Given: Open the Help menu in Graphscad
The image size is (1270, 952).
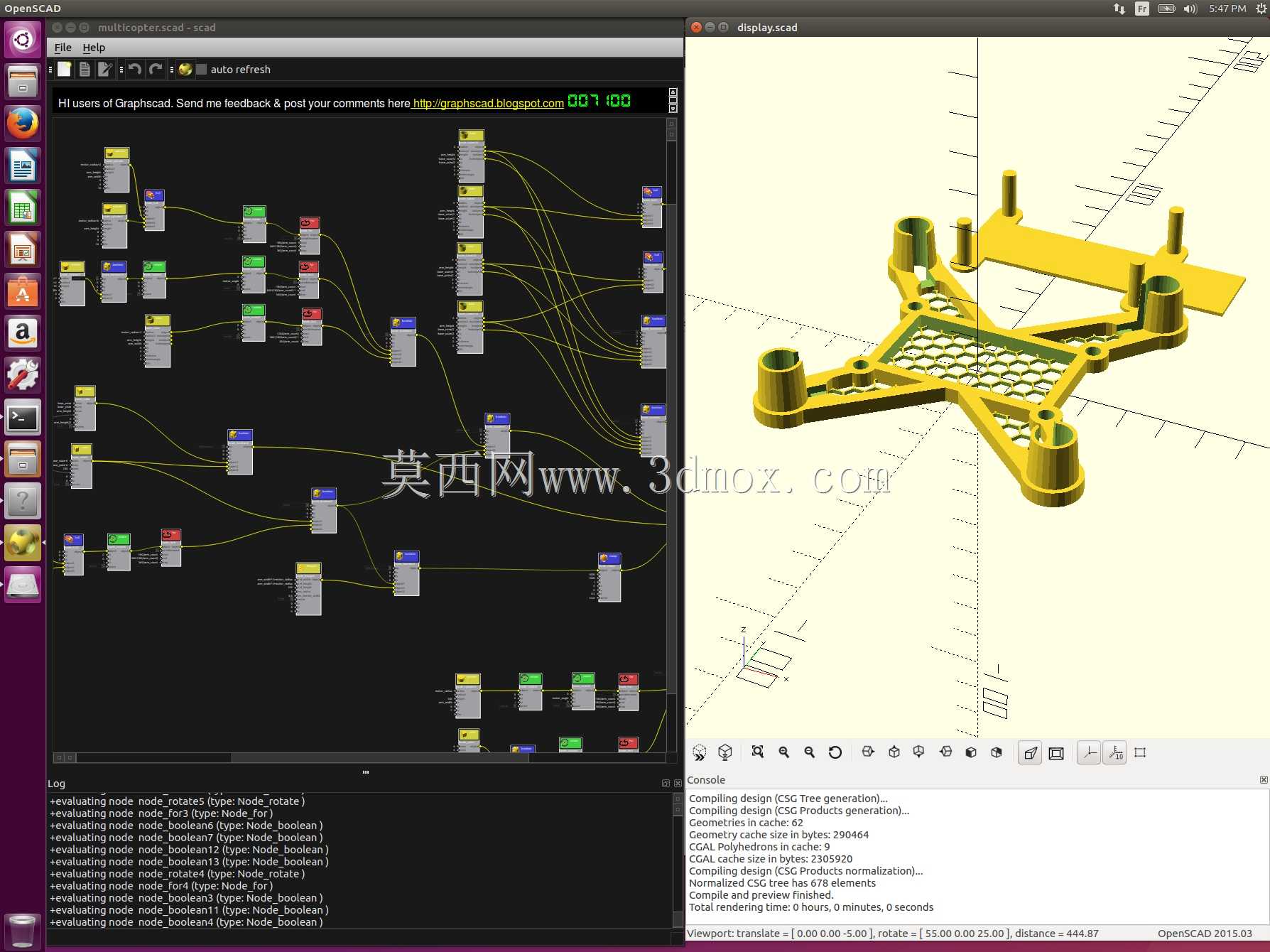Looking at the screenshot, I should pos(94,47).
